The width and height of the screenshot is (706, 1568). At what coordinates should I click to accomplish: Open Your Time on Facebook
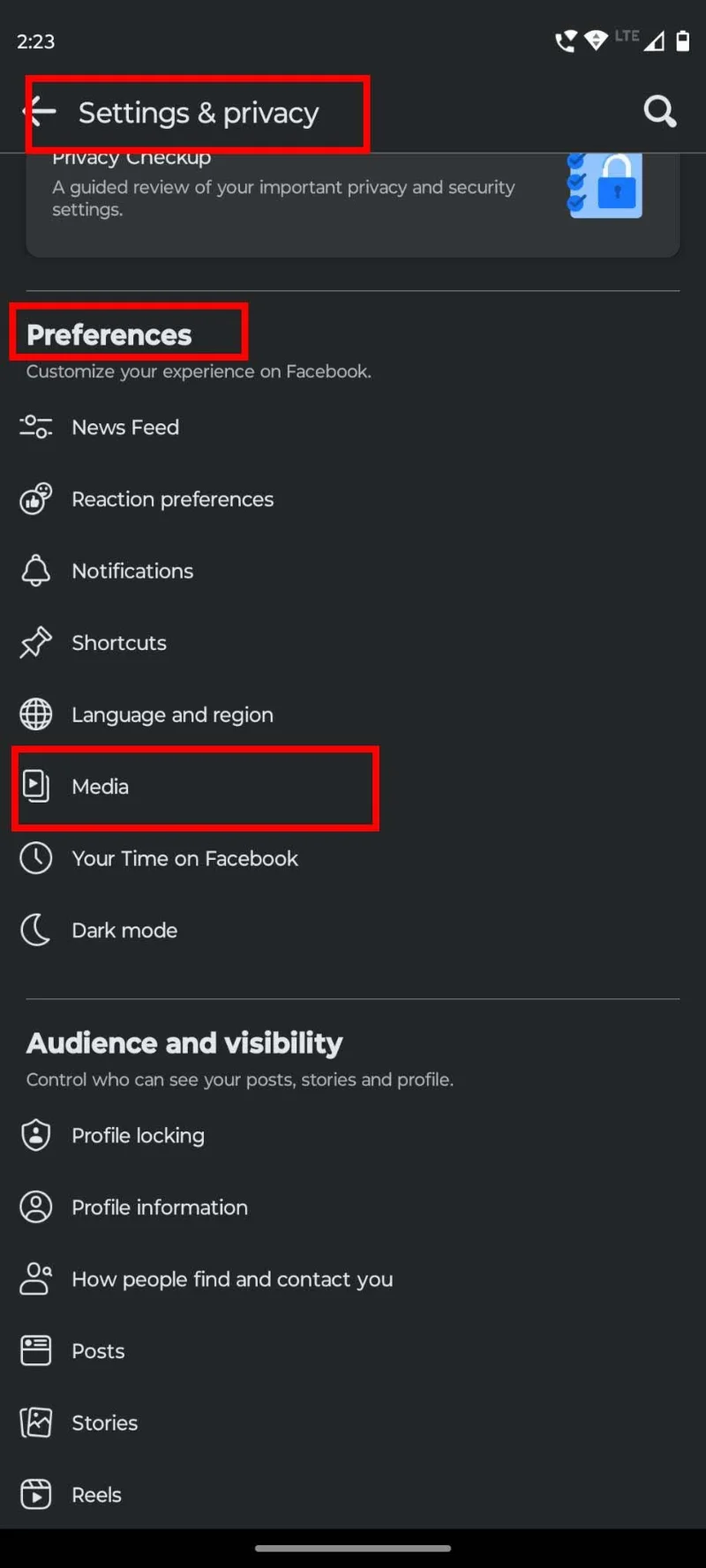(x=184, y=858)
